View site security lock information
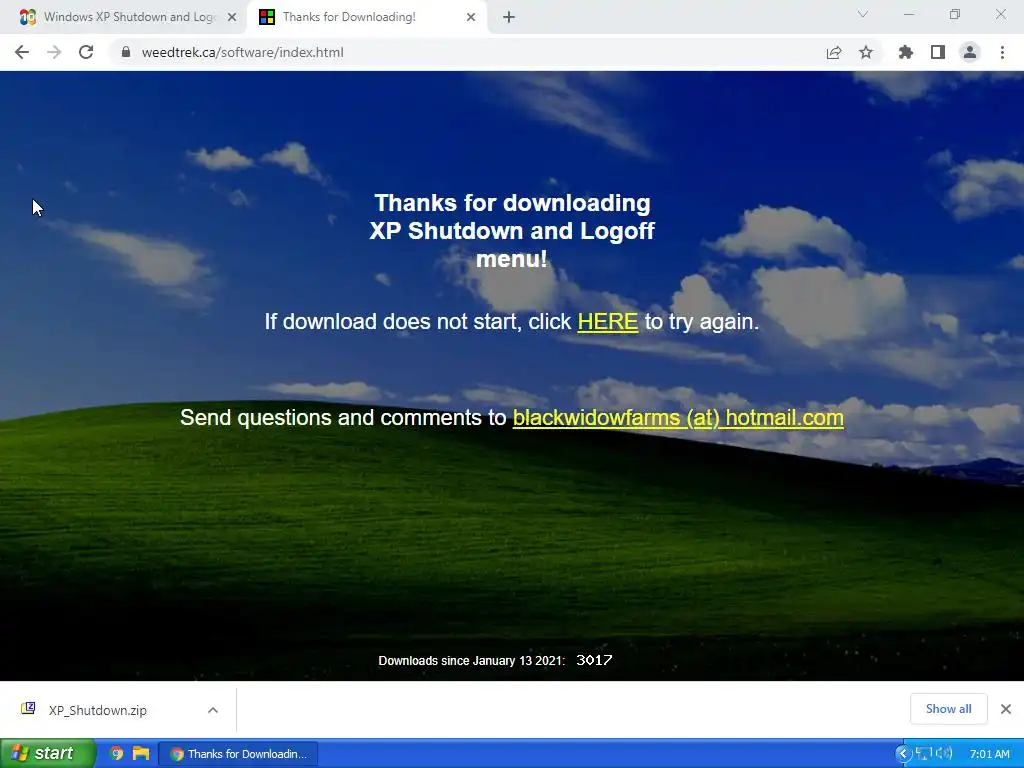 coord(126,52)
